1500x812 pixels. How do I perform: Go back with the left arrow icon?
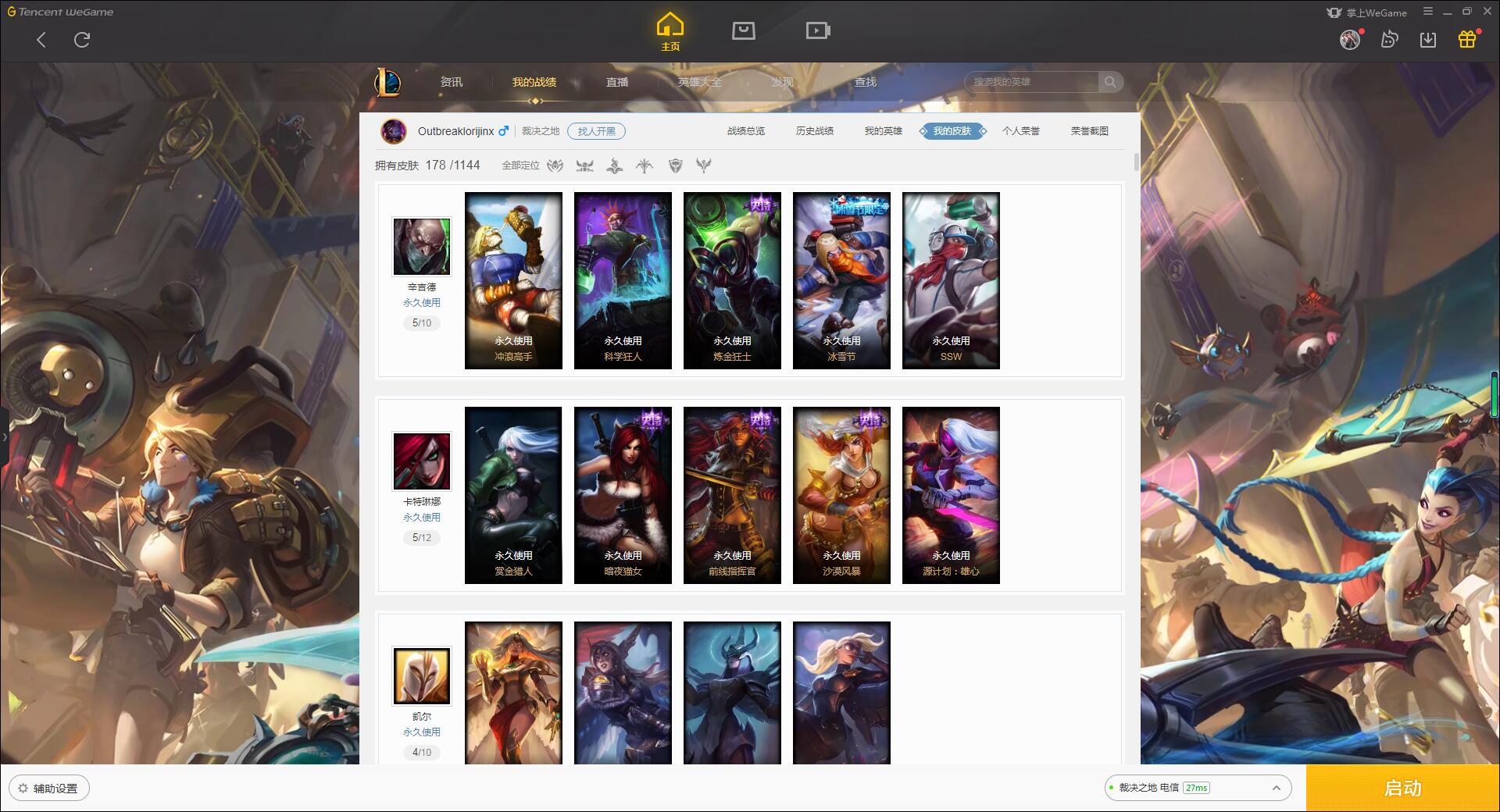[x=41, y=40]
